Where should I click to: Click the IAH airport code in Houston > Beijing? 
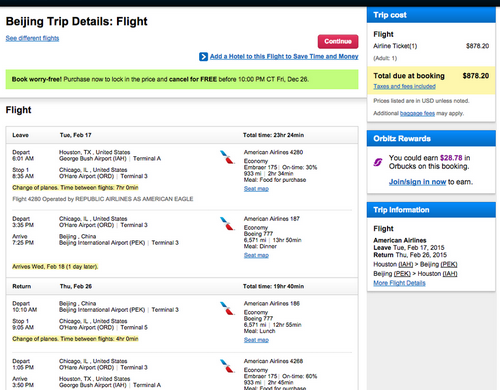[406, 264]
